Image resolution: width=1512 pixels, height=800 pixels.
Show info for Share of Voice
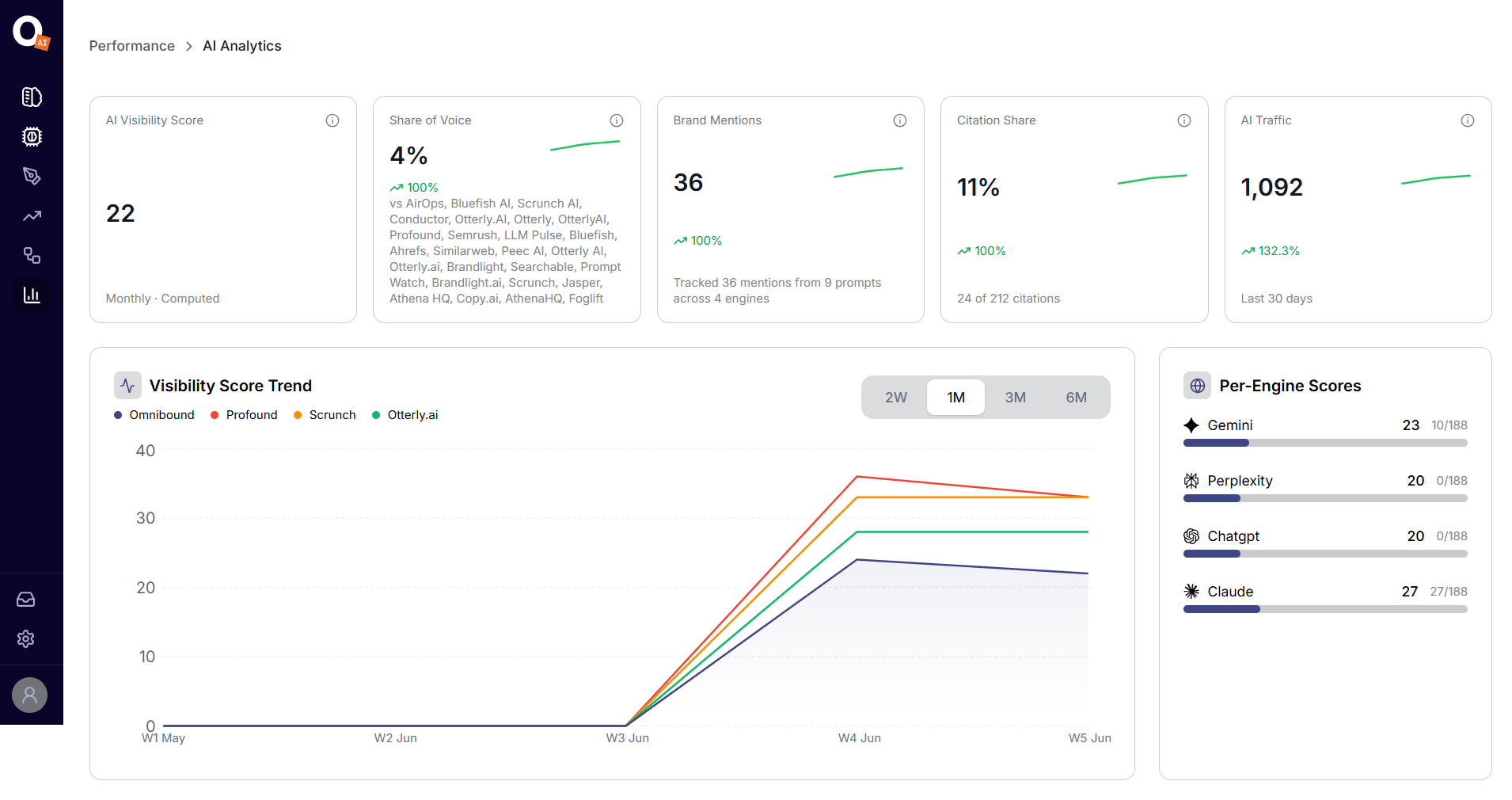coord(617,120)
